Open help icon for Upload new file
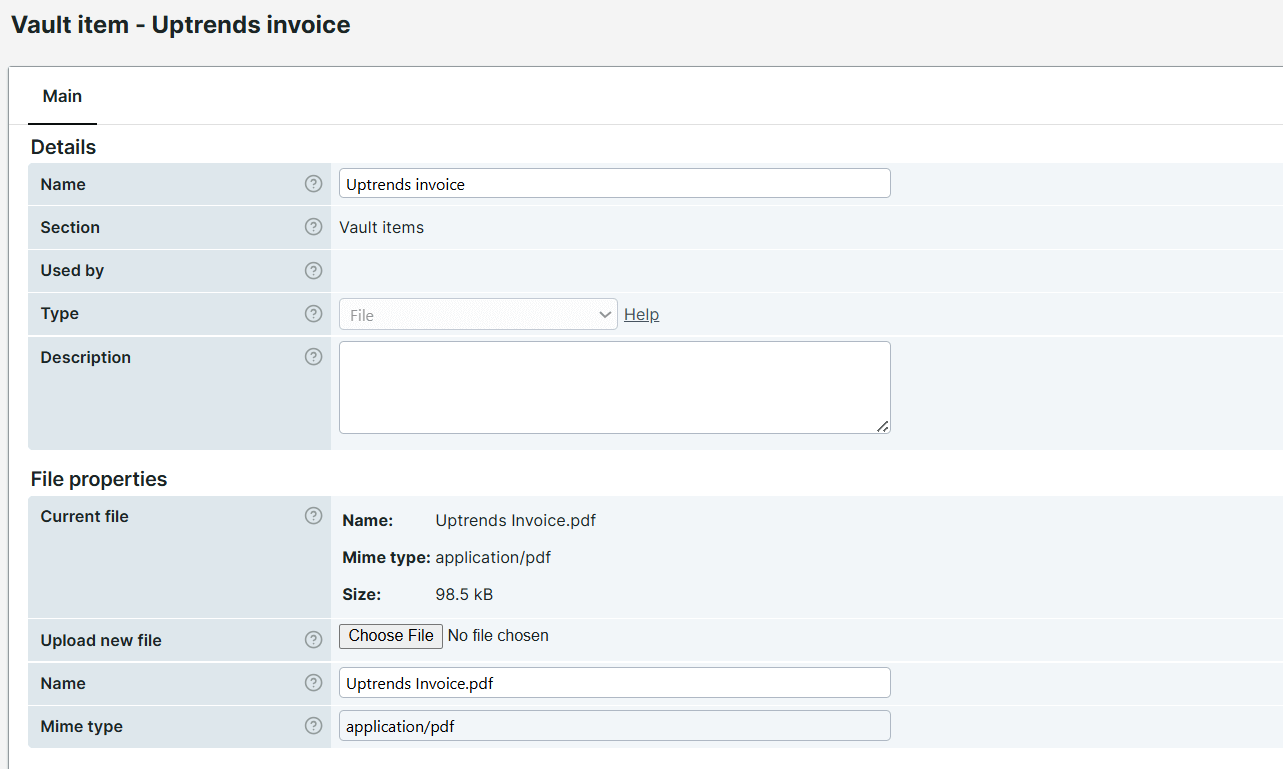 click(x=314, y=640)
